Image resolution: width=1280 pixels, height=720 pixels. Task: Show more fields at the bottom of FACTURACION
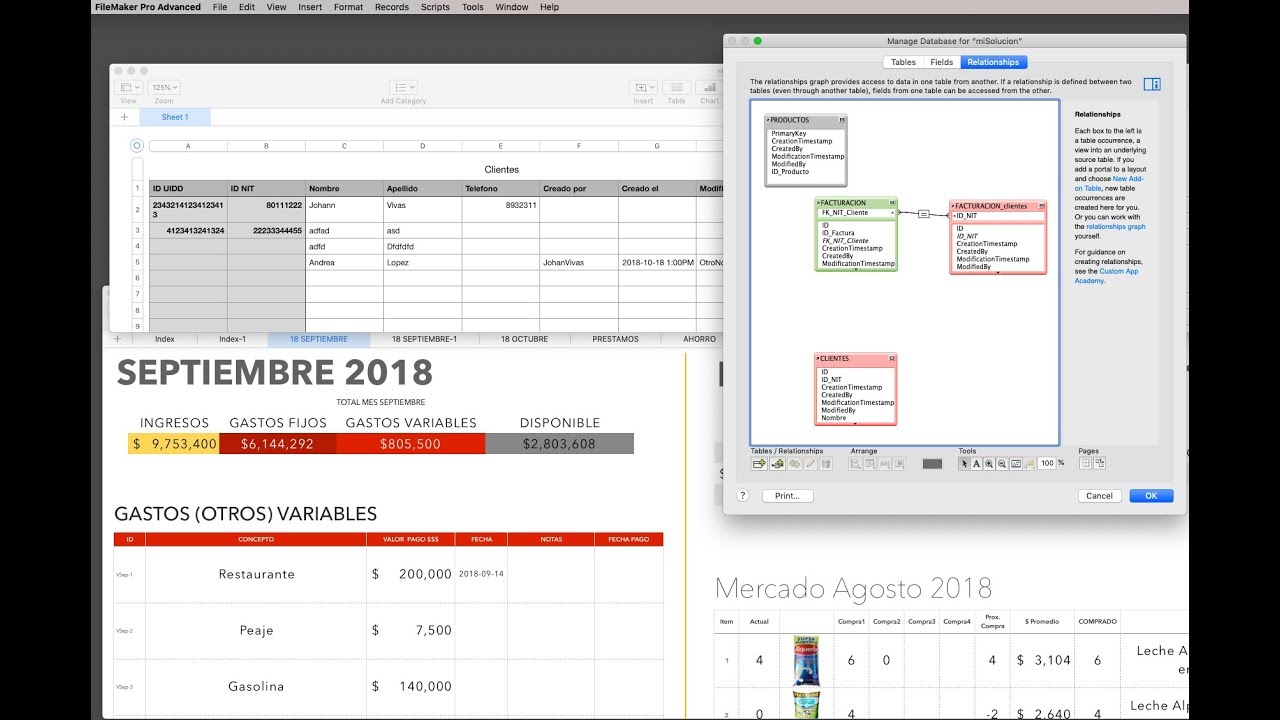click(856, 270)
